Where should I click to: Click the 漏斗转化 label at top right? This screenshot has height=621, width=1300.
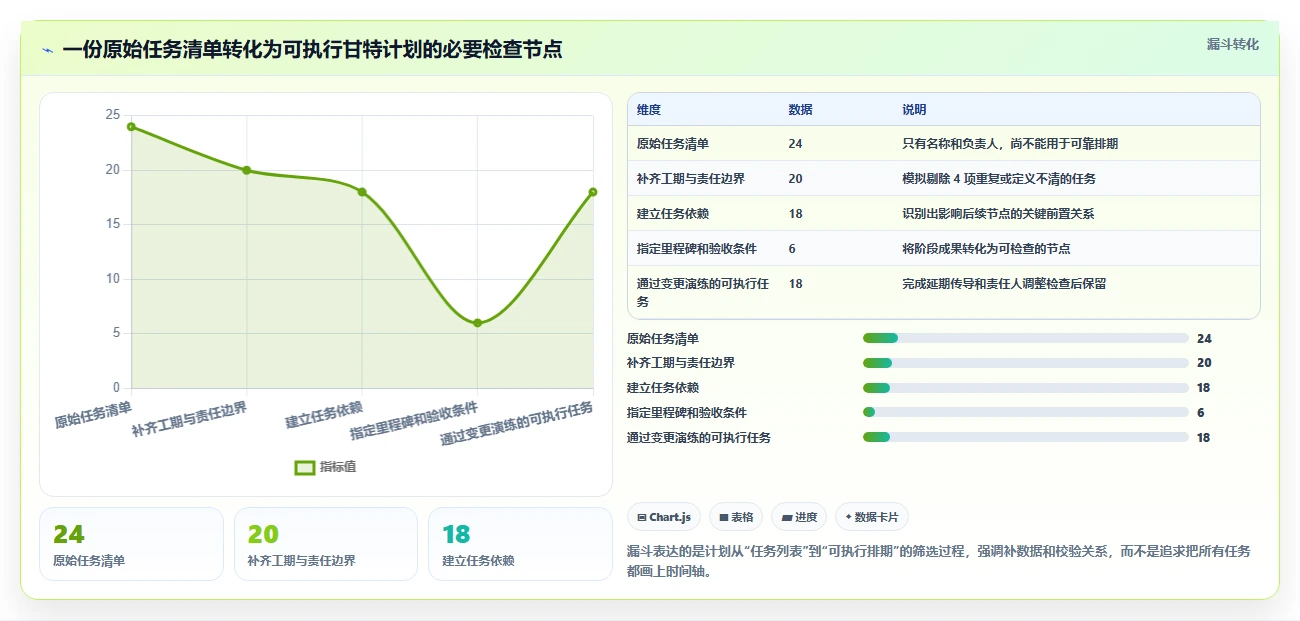click(1232, 45)
